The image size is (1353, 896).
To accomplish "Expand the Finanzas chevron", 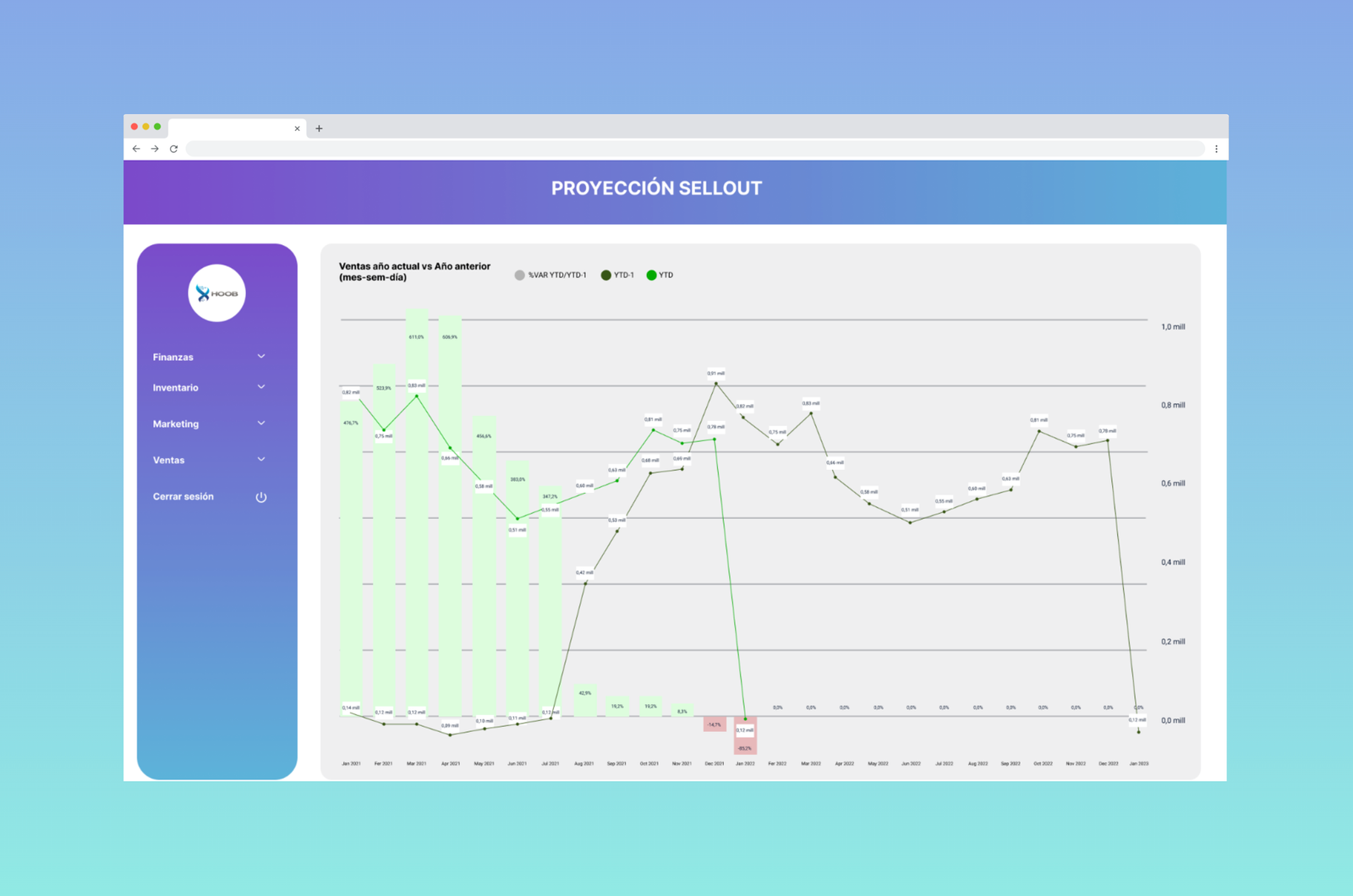I will [261, 357].
